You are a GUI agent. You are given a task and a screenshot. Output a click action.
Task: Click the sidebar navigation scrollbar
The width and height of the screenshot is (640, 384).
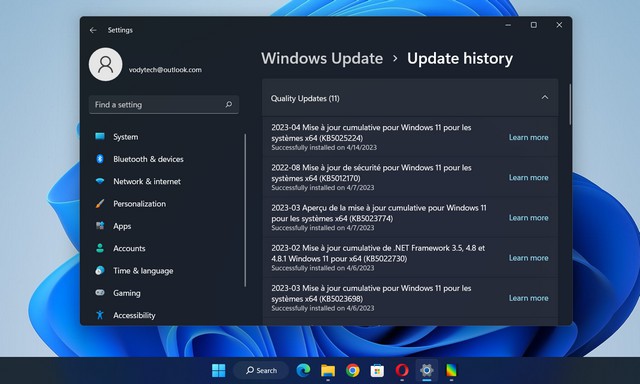(245, 210)
